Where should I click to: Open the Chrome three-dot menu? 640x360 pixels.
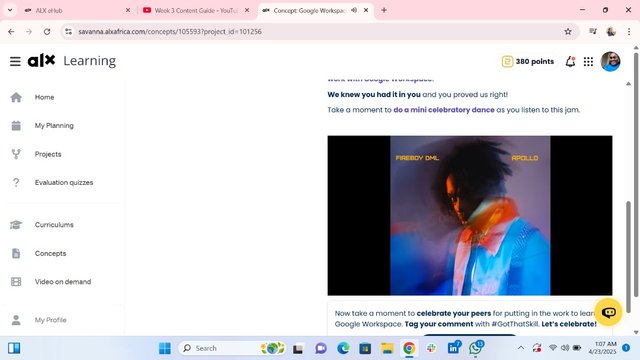[x=629, y=31]
